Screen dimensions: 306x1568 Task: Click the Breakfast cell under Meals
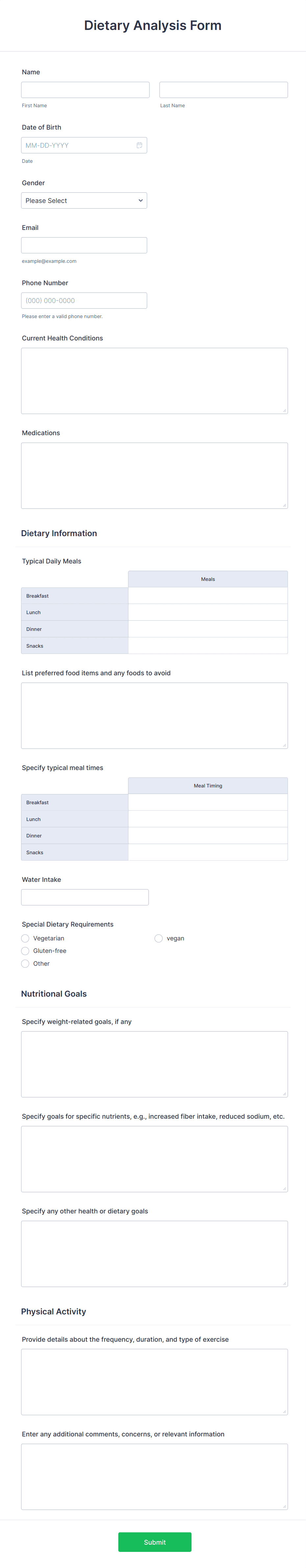click(208, 595)
